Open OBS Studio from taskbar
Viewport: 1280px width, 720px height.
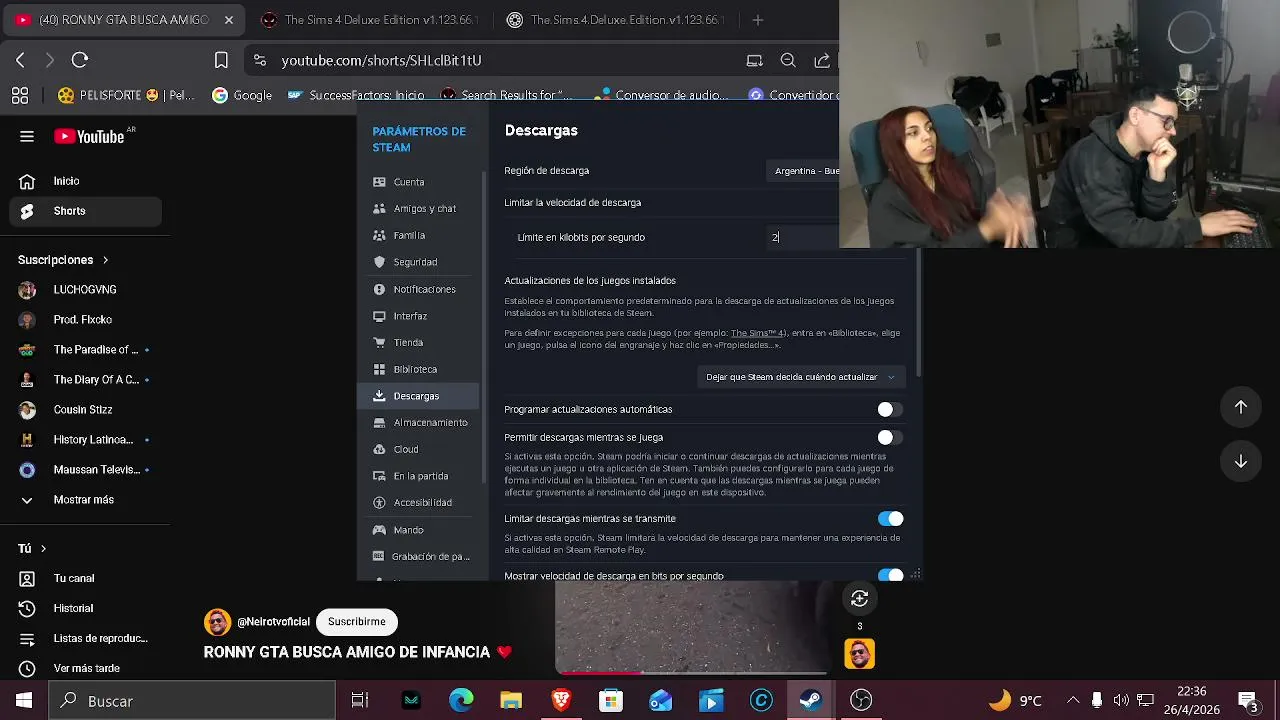[861, 701]
